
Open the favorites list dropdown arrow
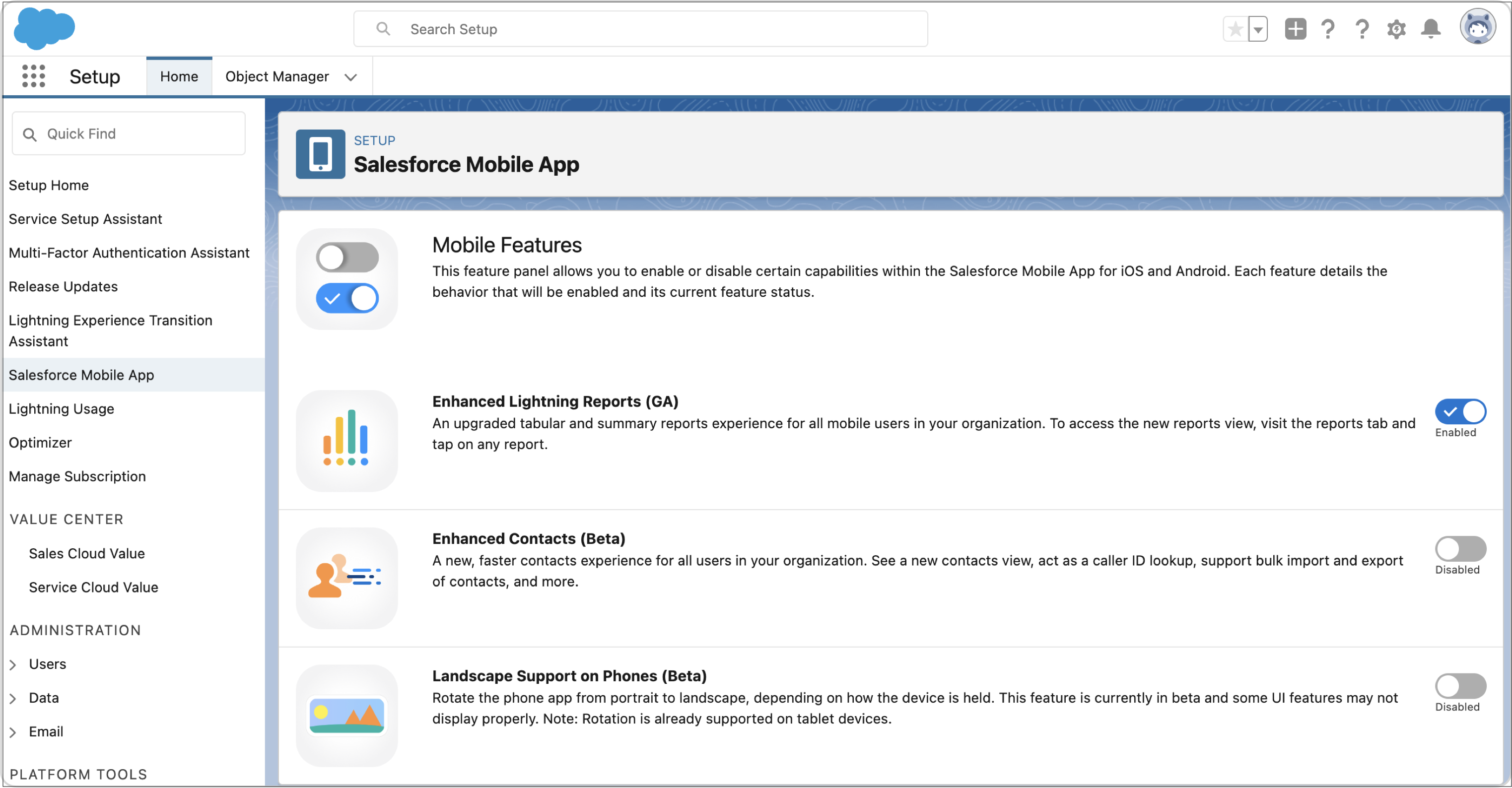pos(1258,29)
